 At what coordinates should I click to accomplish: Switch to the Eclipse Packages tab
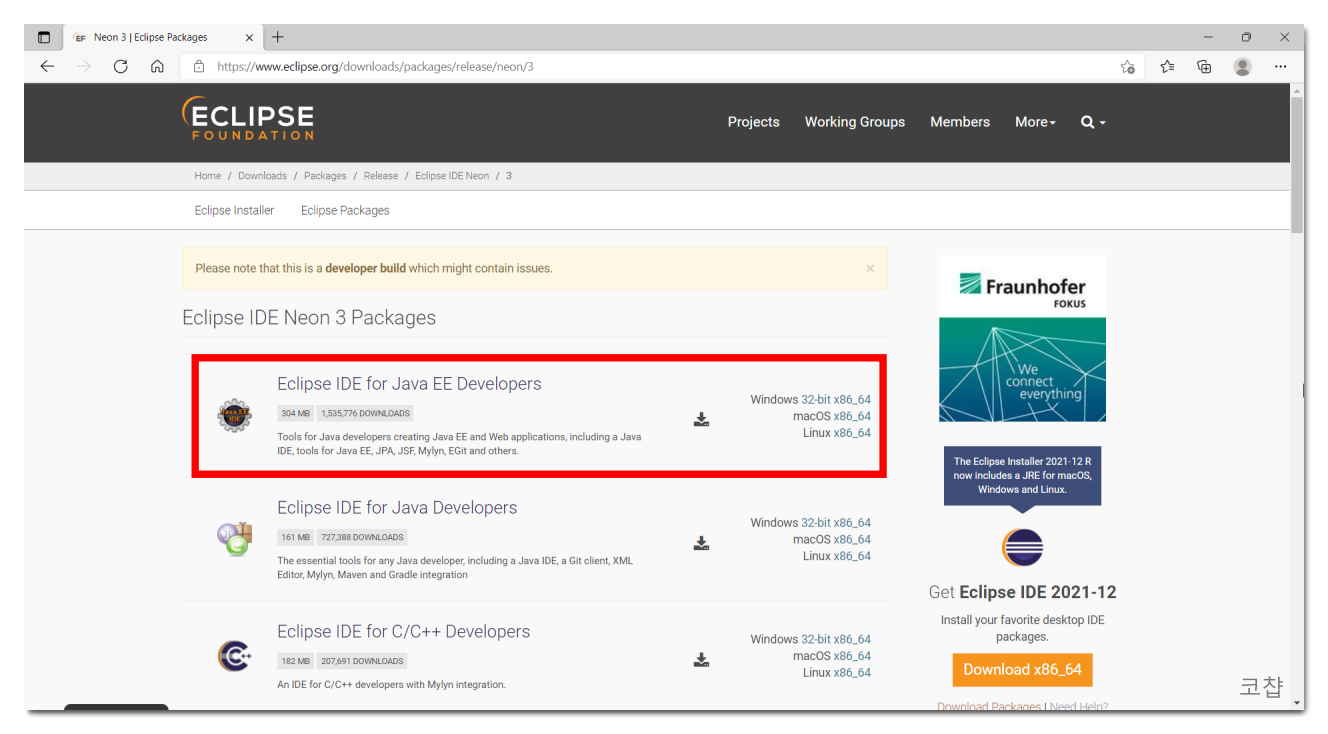(345, 210)
